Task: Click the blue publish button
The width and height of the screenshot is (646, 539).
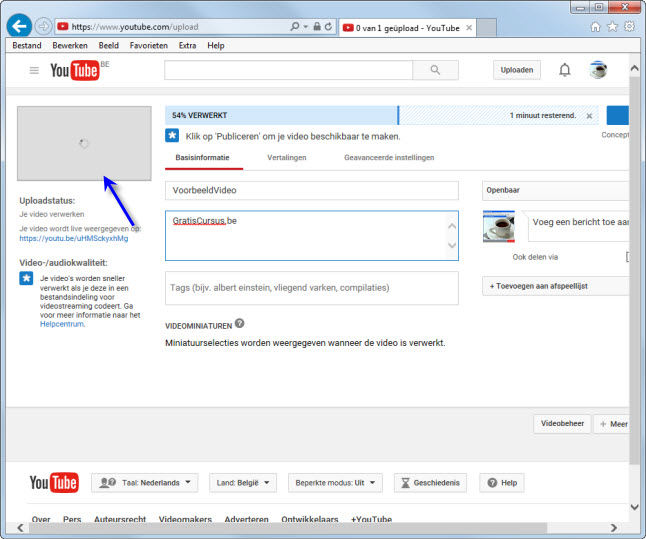Action: [618, 115]
